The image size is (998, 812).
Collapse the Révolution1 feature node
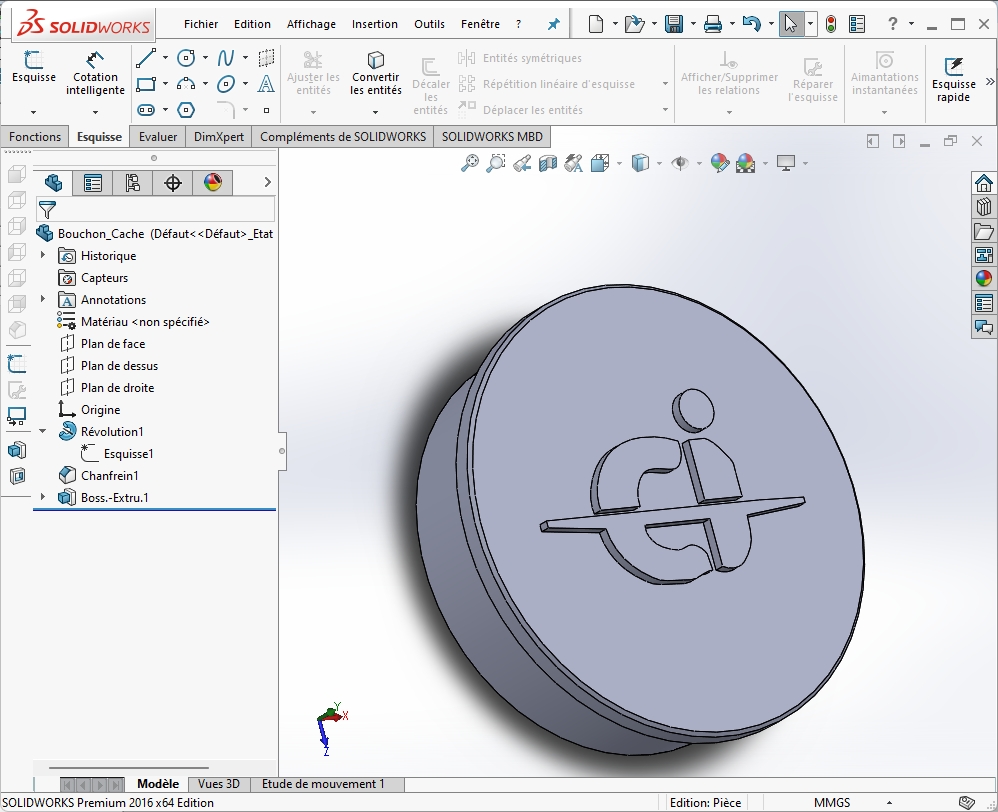click(x=43, y=431)
